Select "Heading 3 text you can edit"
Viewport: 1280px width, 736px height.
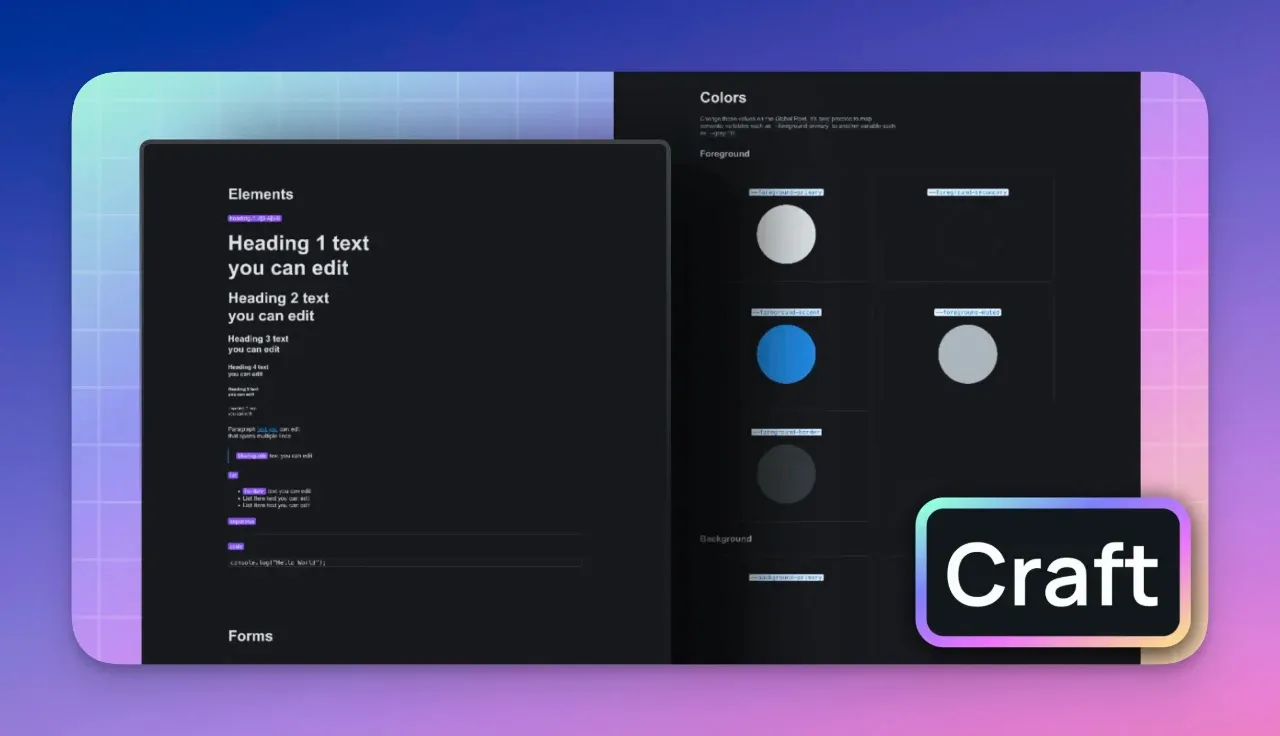[x=258, y=344]
